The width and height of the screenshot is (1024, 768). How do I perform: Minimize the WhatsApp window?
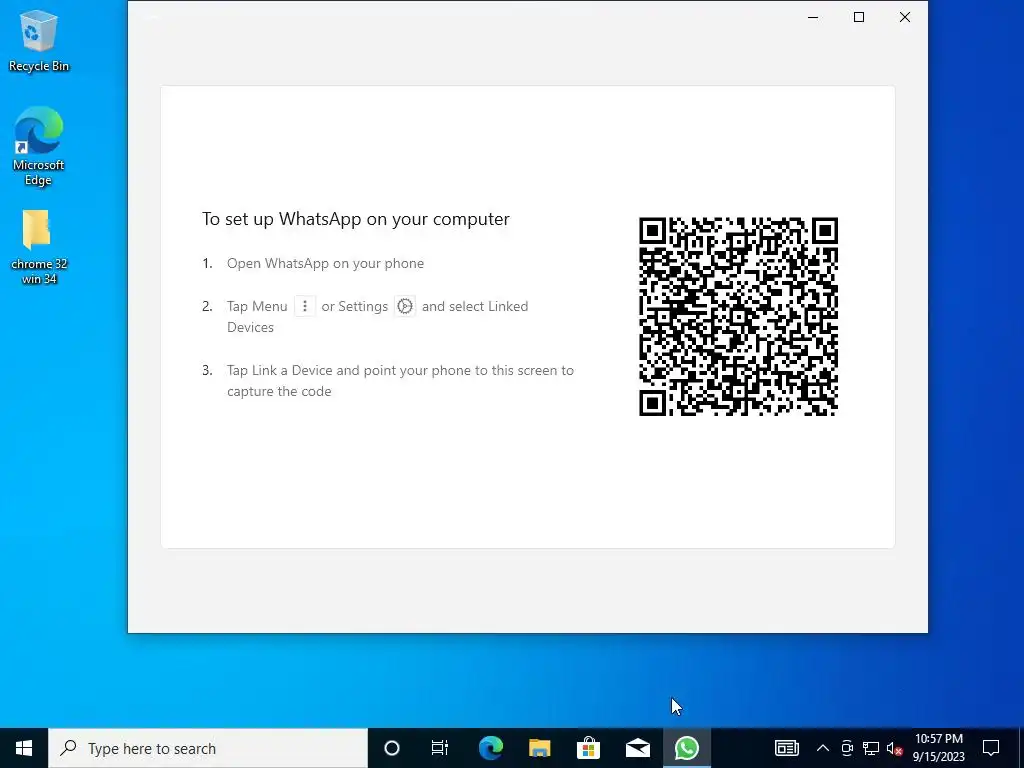813,18
